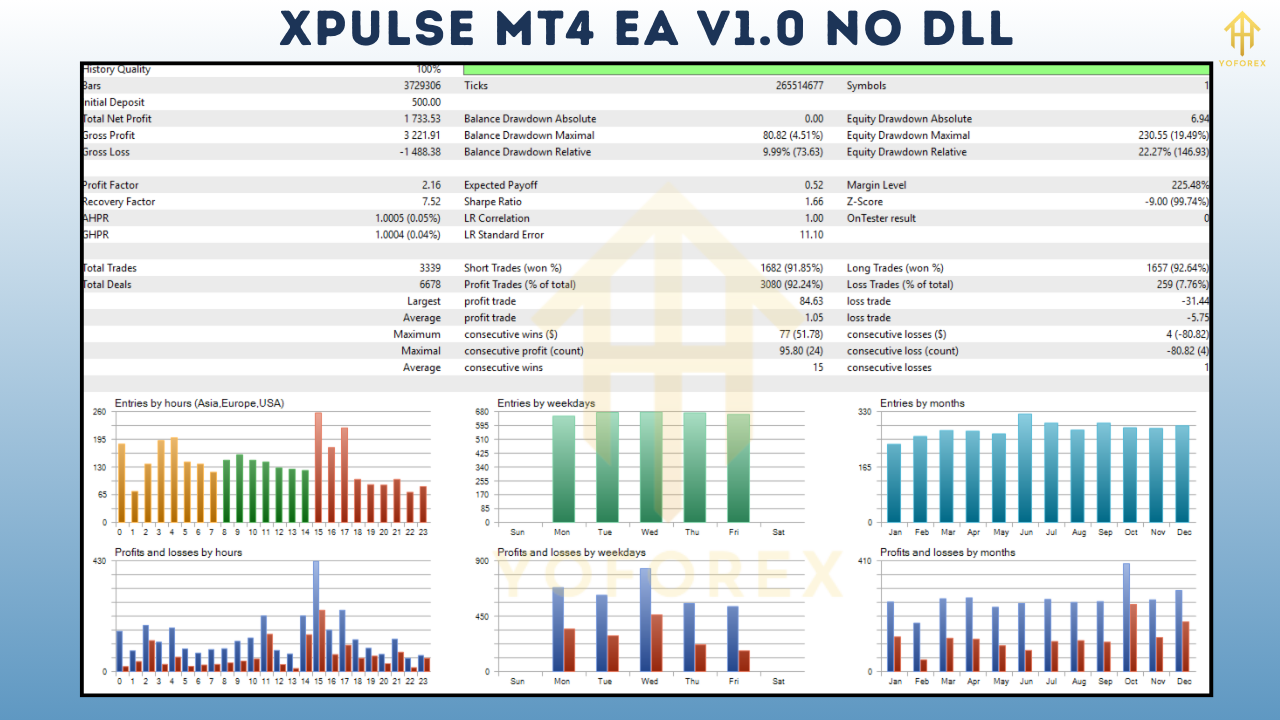
Task: Select the GHPR value 1.0004 (0.04%)
Action: tap(409, 235)
